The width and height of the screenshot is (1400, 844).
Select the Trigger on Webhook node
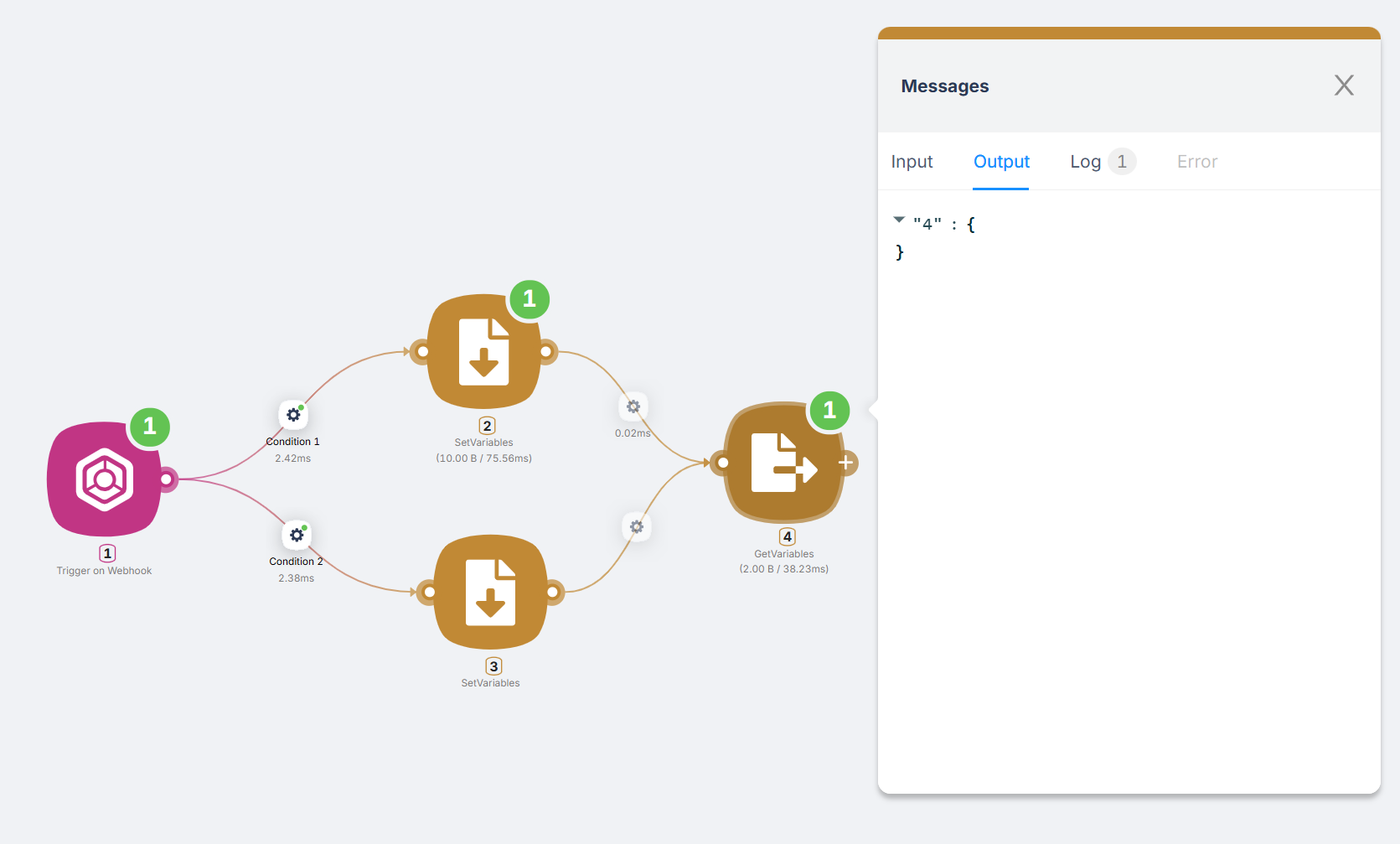104,479
